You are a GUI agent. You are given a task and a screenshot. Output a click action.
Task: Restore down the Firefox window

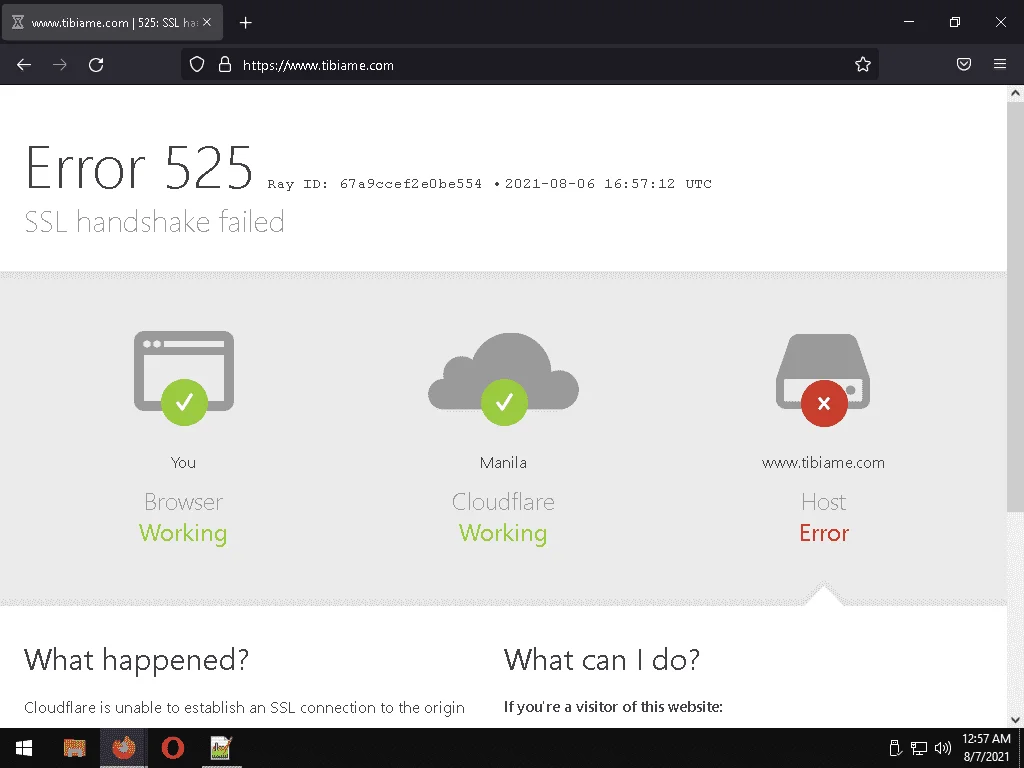[x=955, y=22]
